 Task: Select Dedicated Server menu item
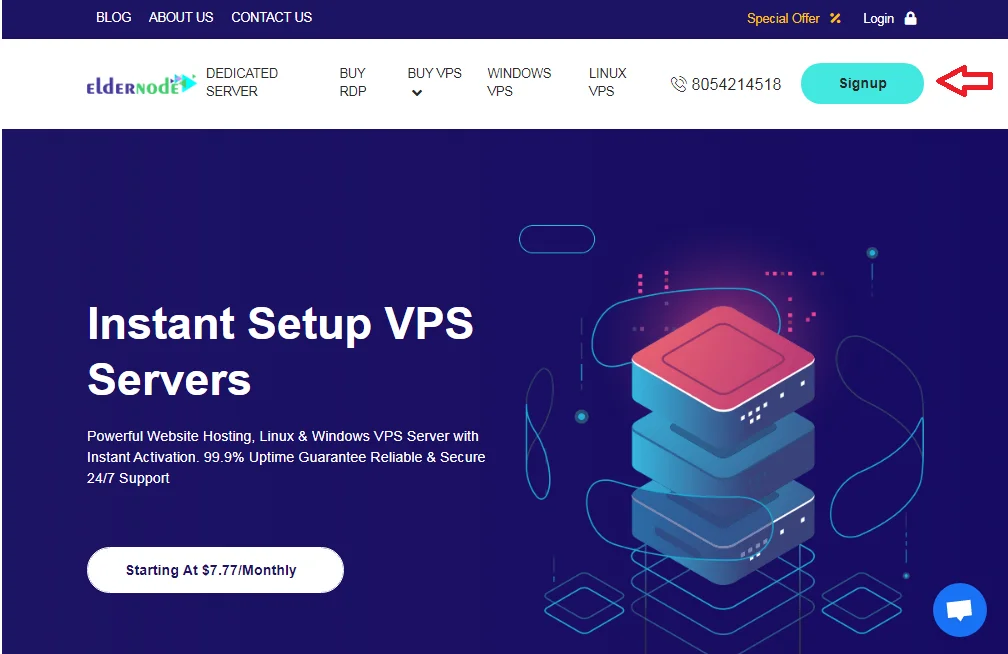coord(242,82)
